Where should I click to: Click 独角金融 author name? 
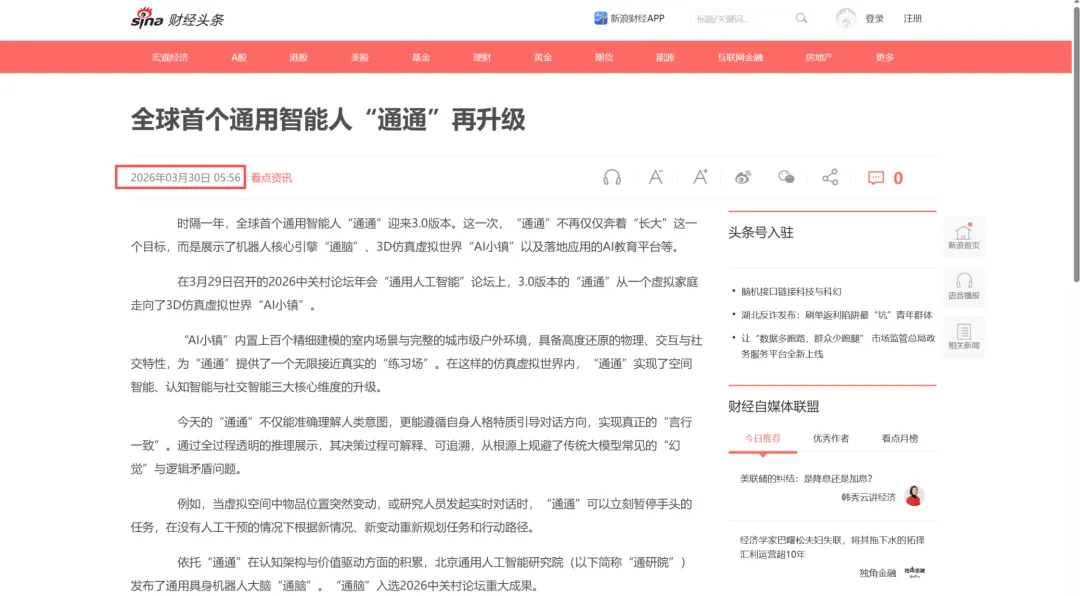(x=878, y=573)
